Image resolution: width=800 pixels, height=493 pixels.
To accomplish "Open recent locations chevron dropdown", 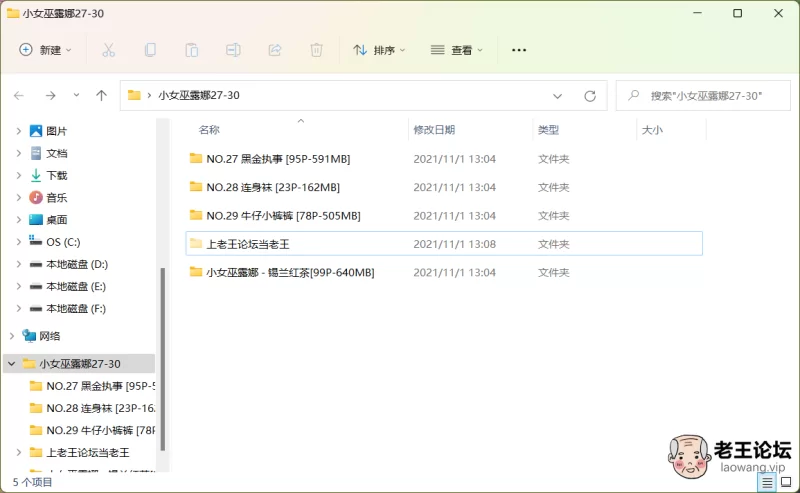I will [76, 95].
